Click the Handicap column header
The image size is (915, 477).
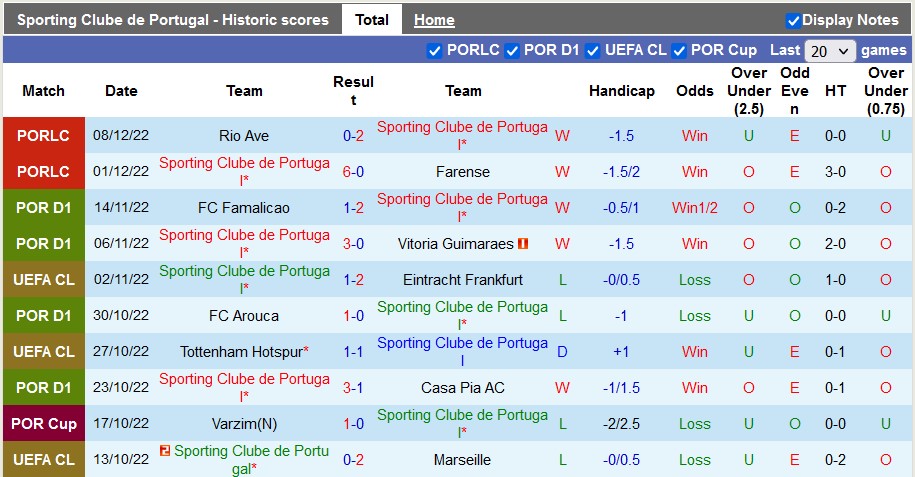coord(621,91)
